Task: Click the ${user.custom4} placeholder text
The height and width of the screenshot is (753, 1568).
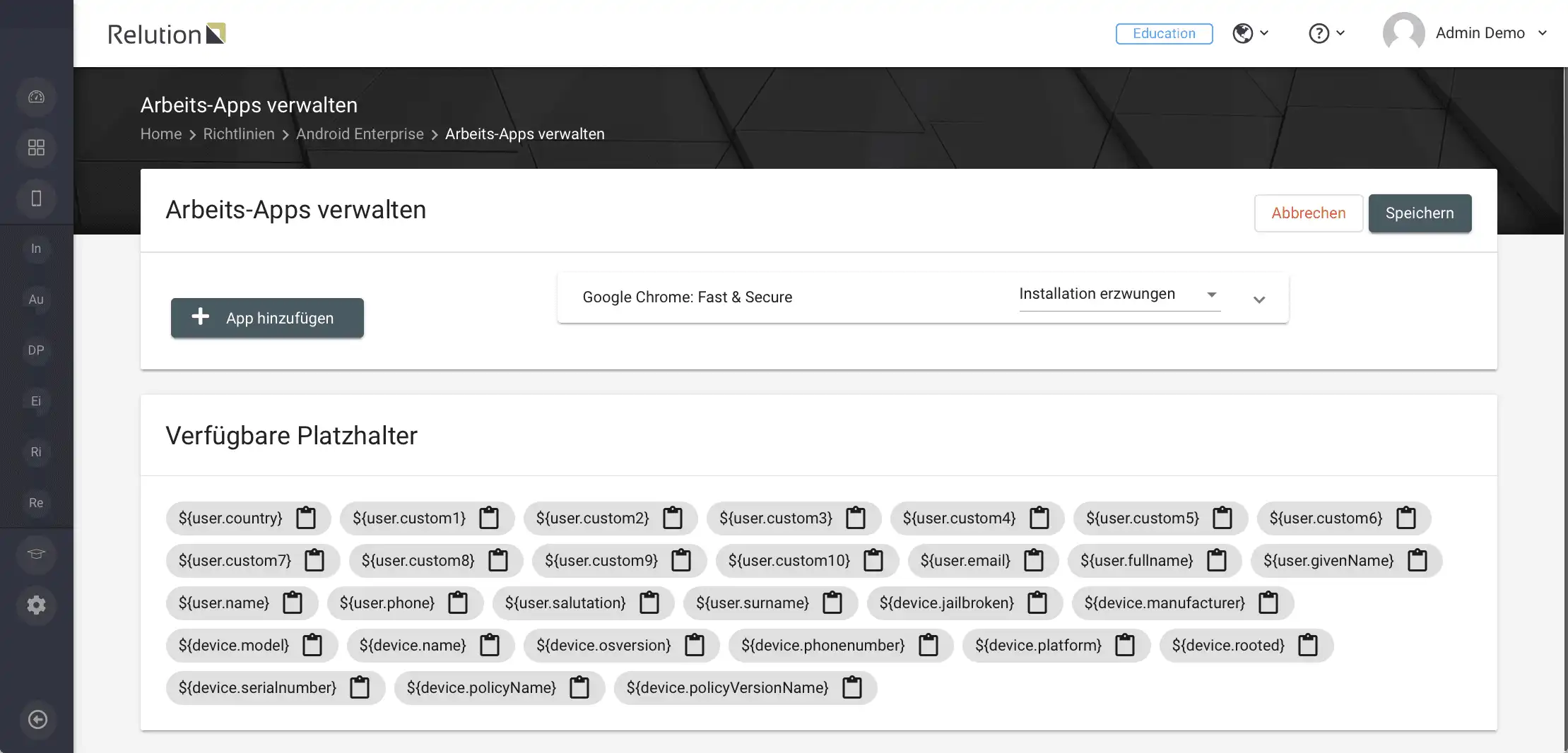Action: (959, 518)
